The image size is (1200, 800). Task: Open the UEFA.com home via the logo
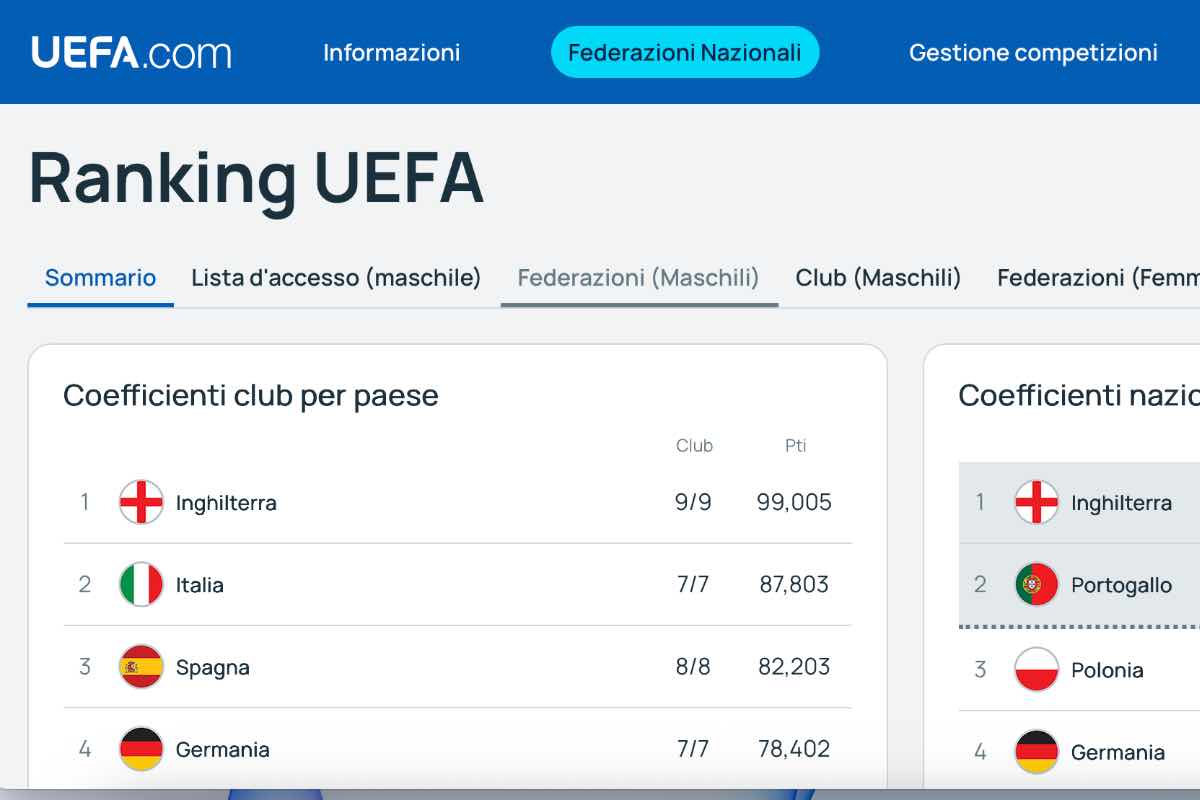click(130, 53)
